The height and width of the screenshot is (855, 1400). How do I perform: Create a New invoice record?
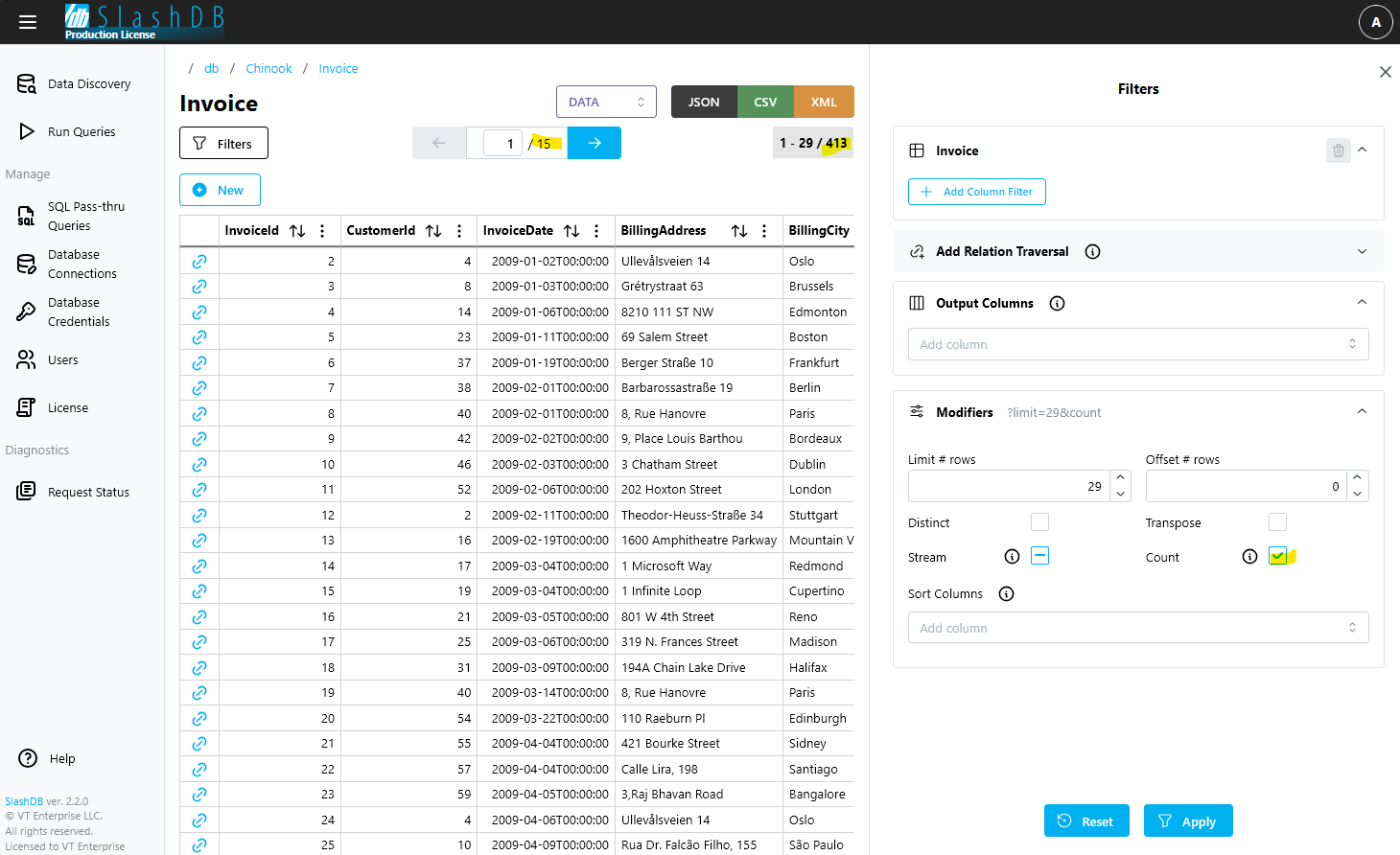pyautogui.click(x=220, y=190)
